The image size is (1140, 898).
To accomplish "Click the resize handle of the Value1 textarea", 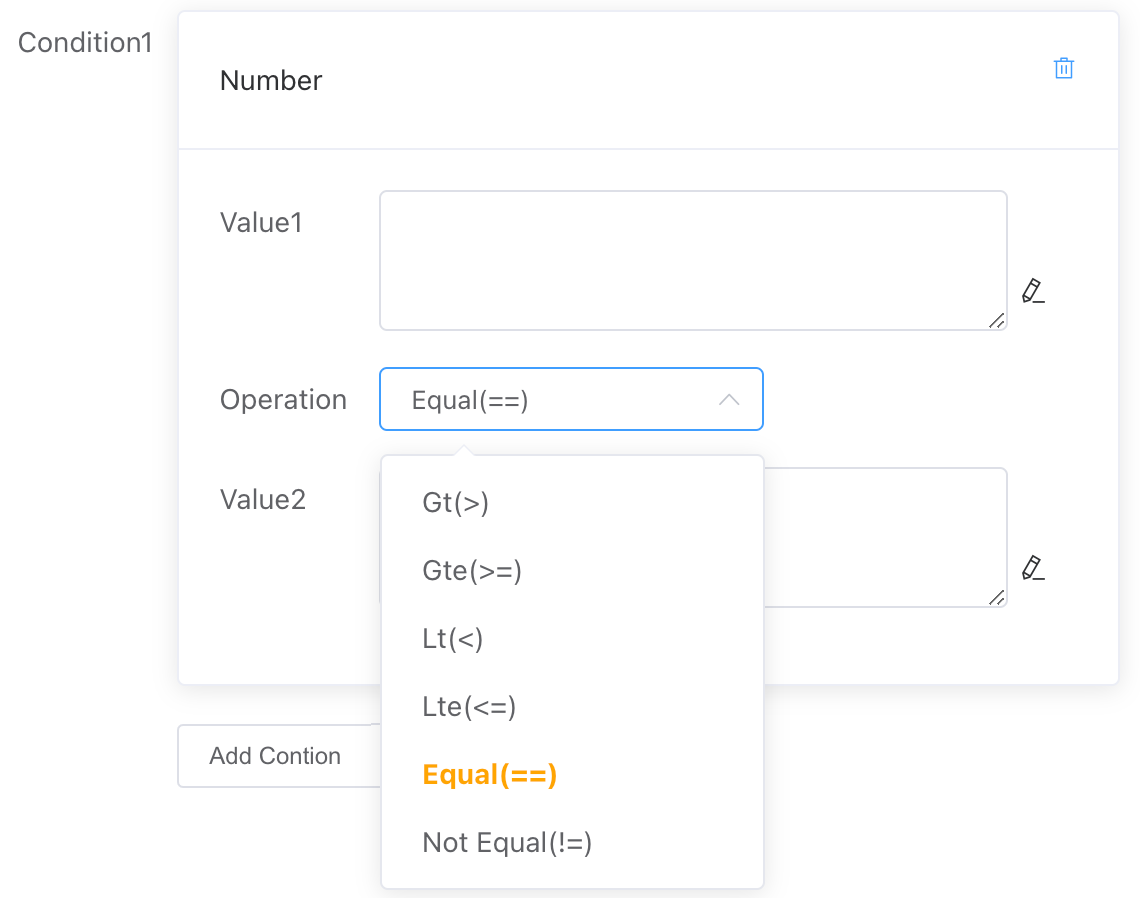I will (x=996, y=320).
